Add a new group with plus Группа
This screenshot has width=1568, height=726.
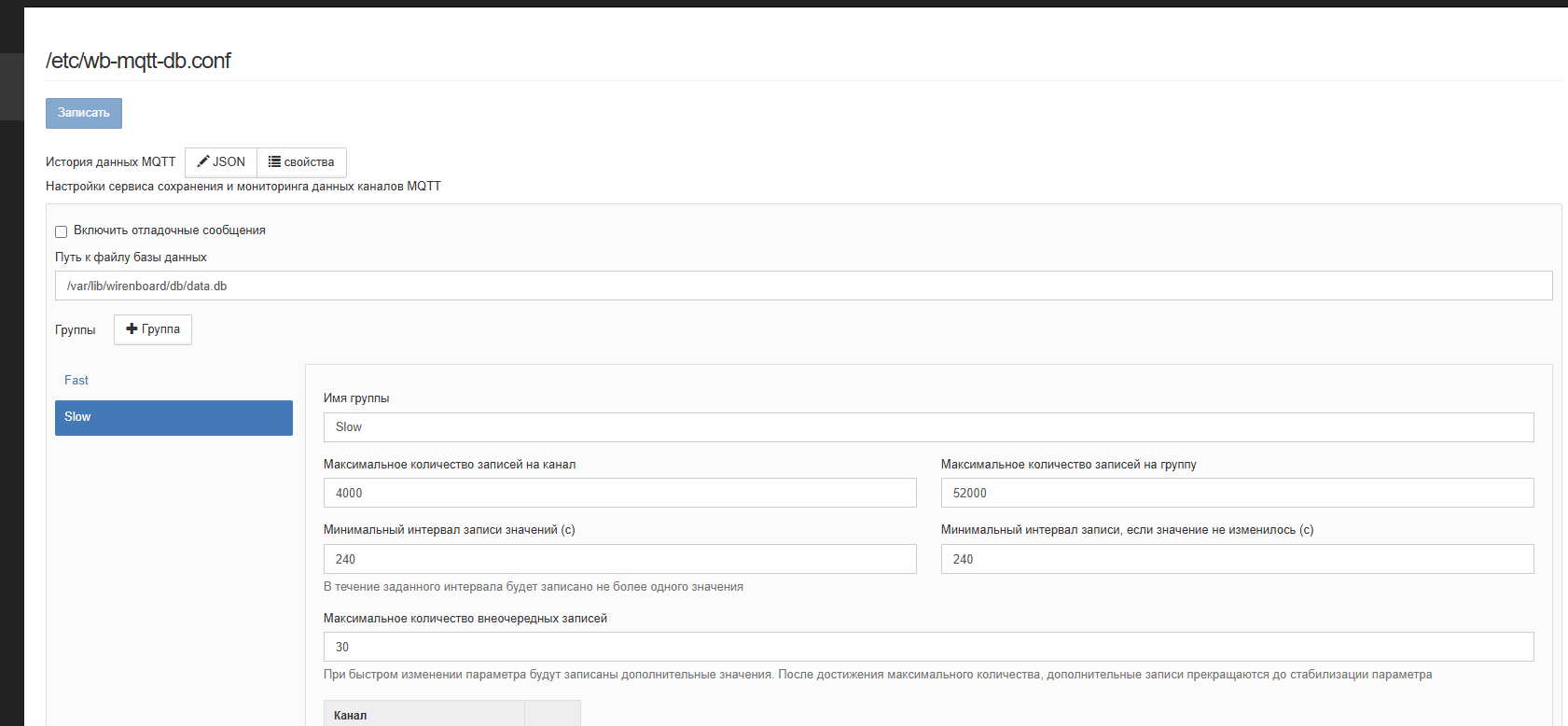153,329
